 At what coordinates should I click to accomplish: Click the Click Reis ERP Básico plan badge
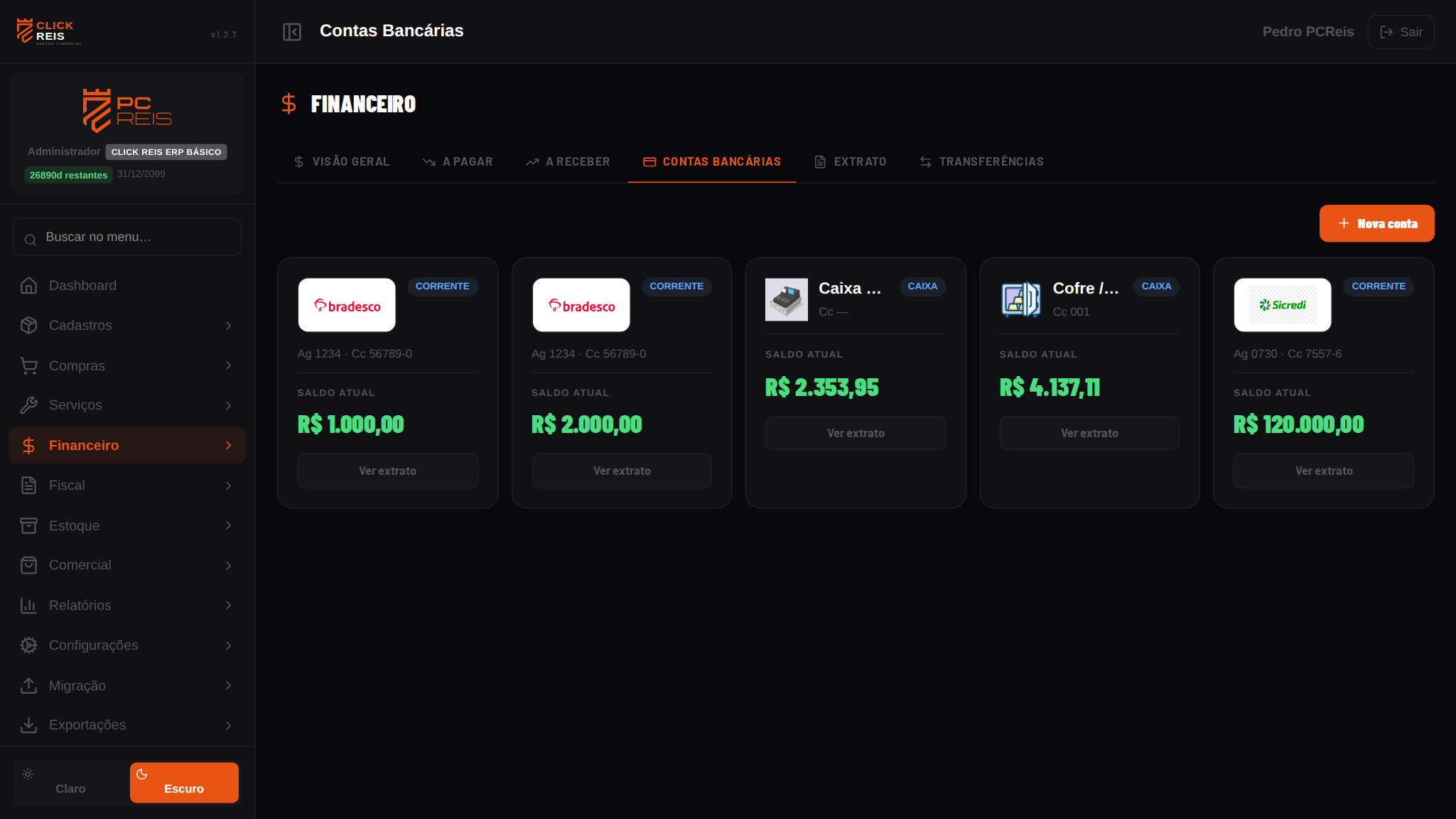(x=166, y=152)
